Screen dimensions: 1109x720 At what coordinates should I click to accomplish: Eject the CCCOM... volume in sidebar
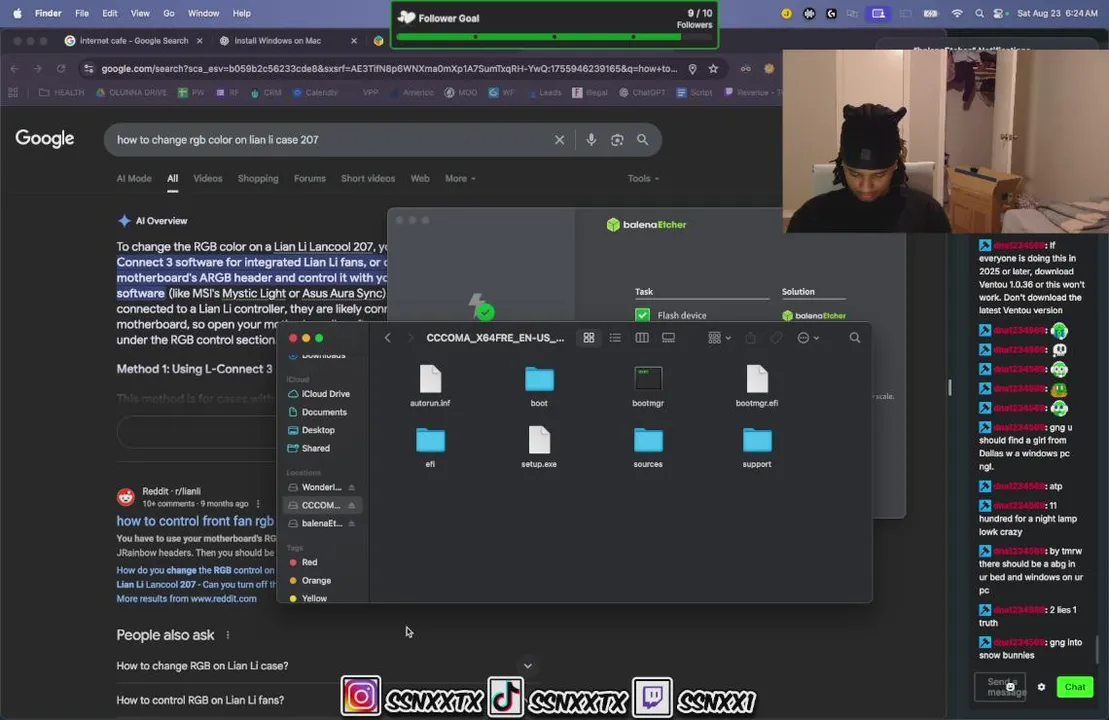click(x=352, y=505)
